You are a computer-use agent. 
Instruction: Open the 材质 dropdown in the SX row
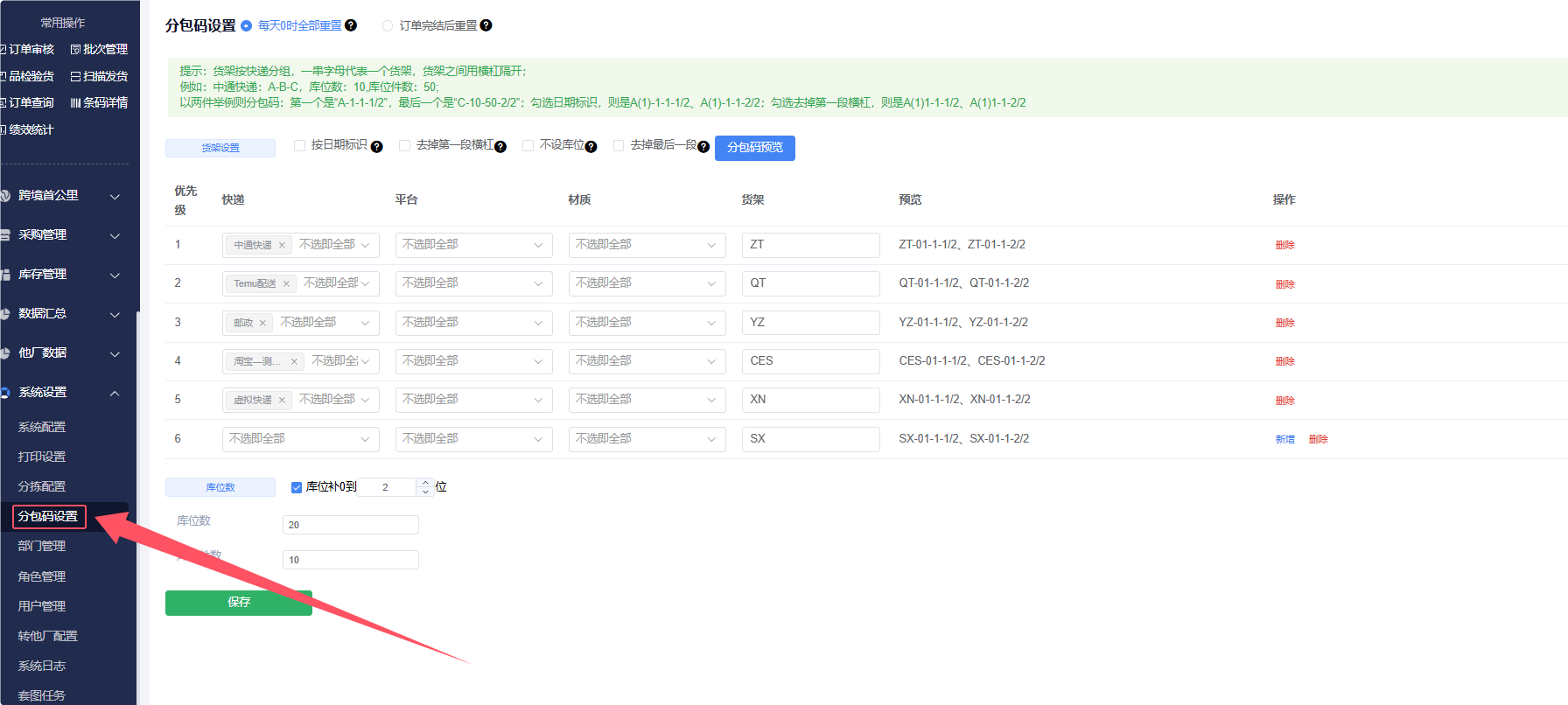point(647,439)
